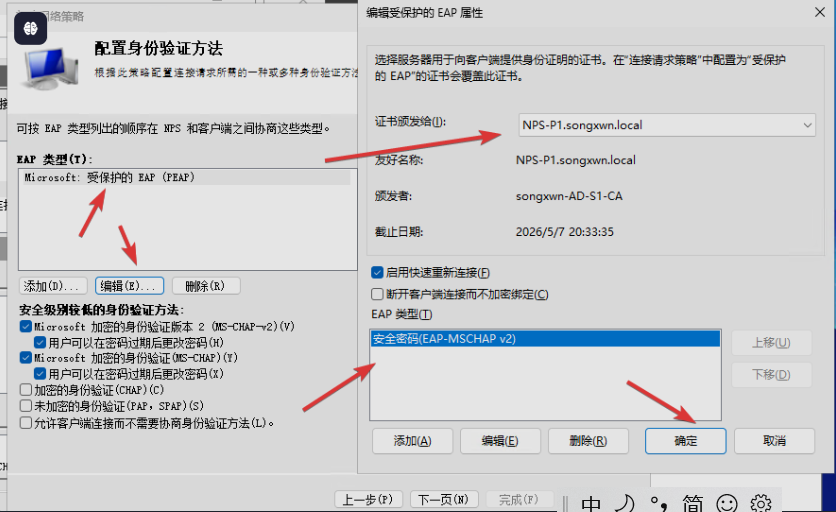This screenshot has width=836, height=512.
Task: Click the 中 input mode icon
Action: 592,503
